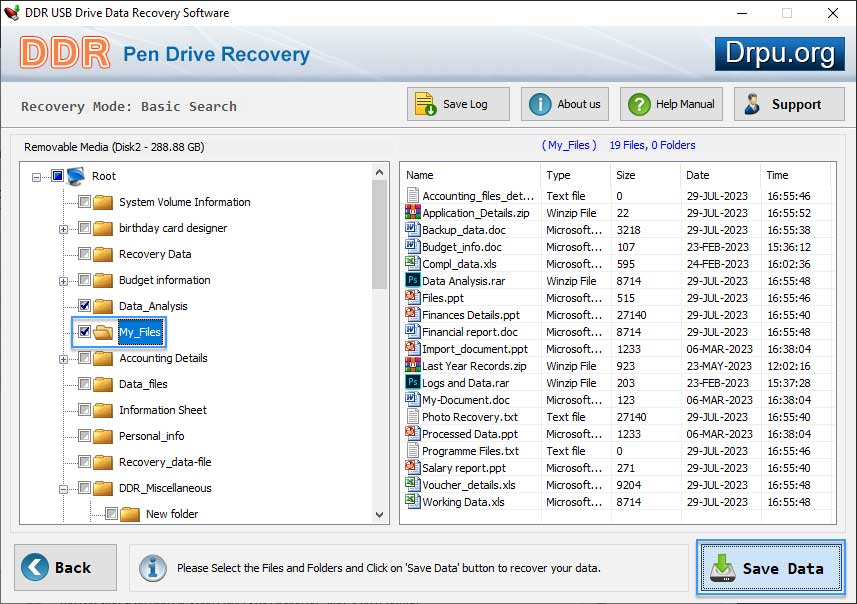Click the folder tree scrollbar thumb
The image size is (857, 604).
pyautogui.click(x=380, y=235)
